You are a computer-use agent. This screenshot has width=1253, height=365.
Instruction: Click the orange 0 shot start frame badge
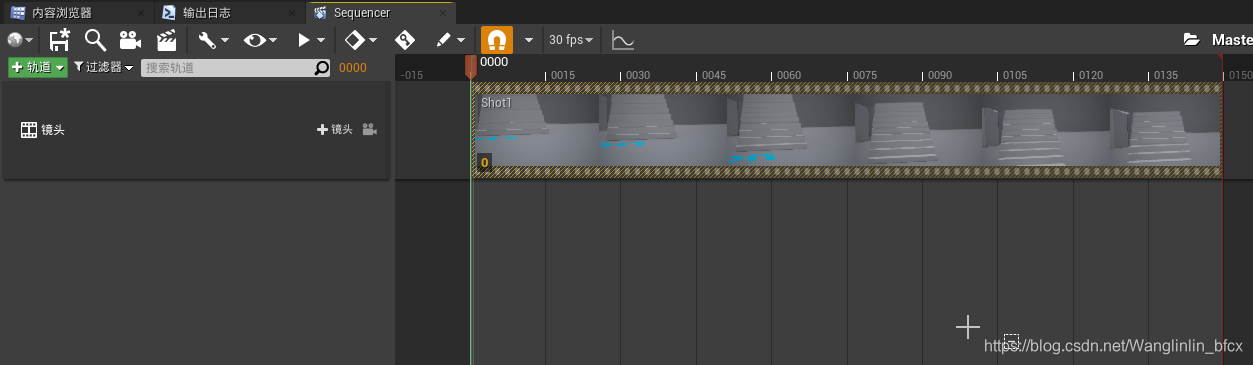point(484,162)
